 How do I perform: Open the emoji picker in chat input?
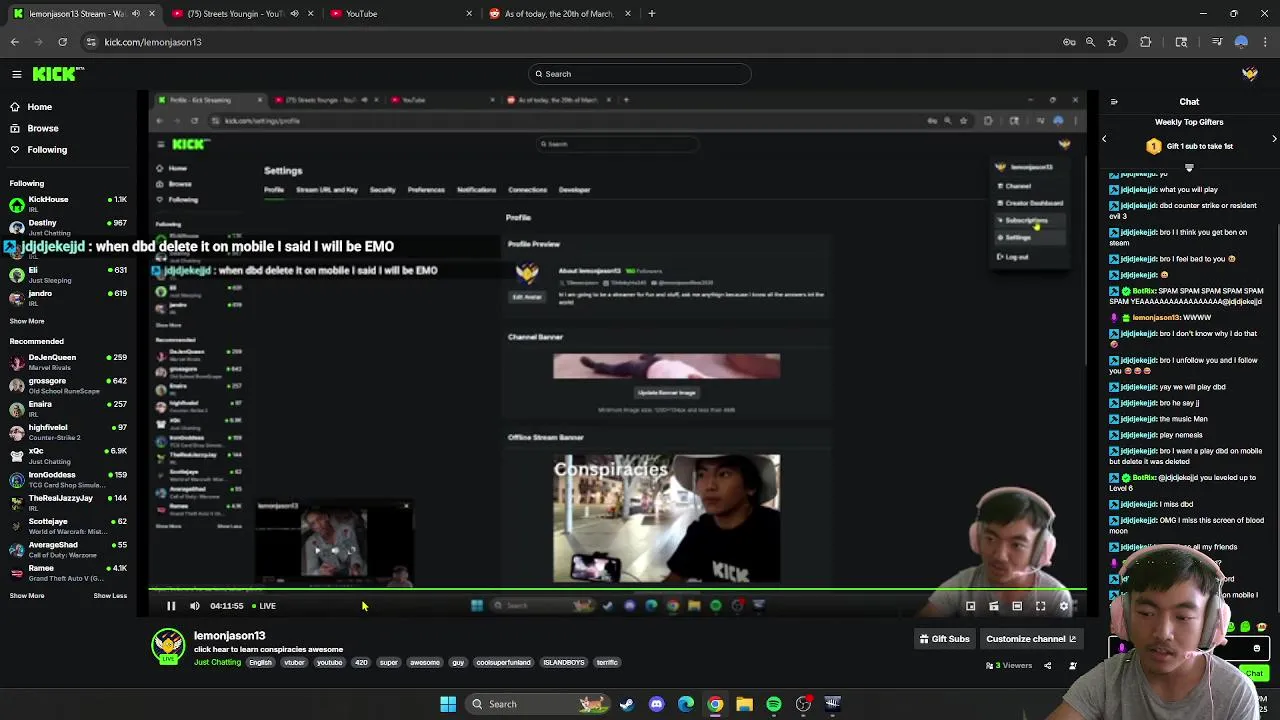[1257, 648]
